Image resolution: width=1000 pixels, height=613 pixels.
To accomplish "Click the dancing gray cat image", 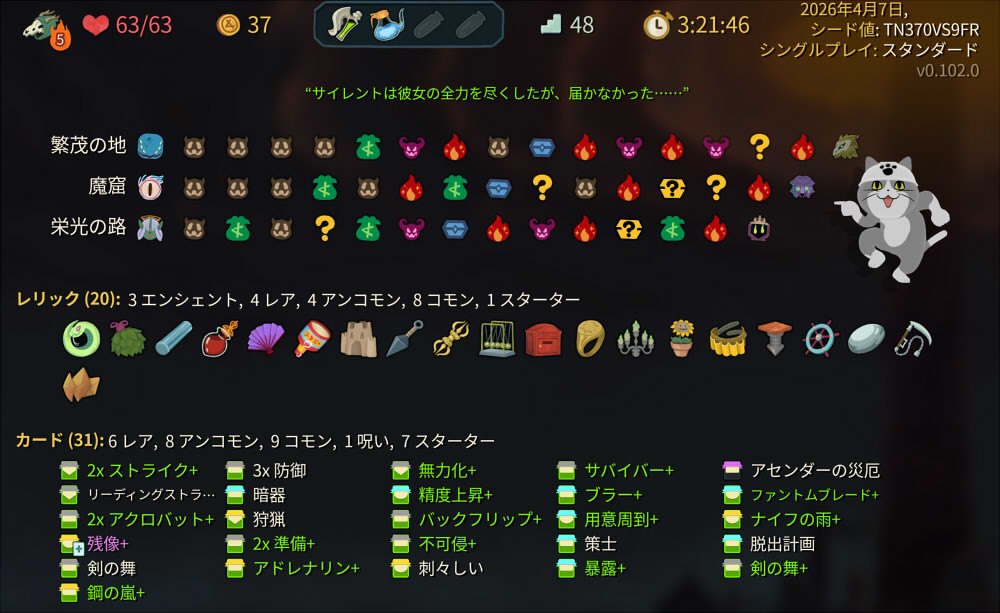I will pos(893,219).
